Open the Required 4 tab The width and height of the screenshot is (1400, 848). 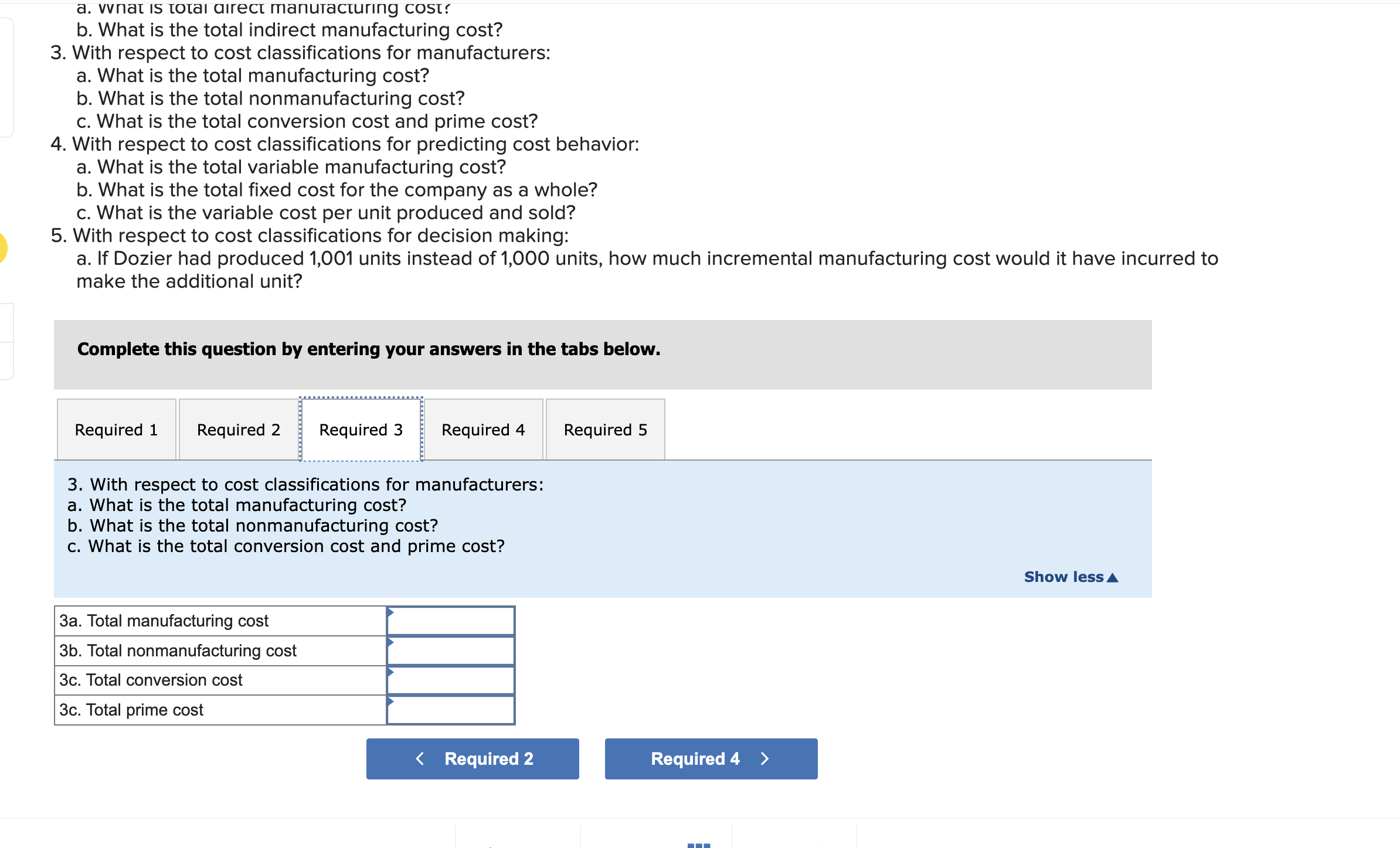(483, 430)
